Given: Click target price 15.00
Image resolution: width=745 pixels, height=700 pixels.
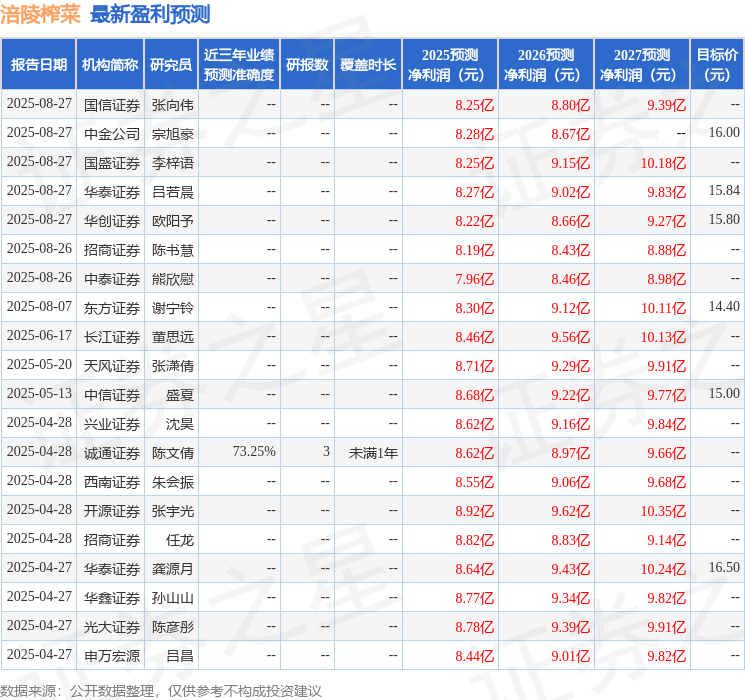Looking at the screenshot, I should point(724,393).
